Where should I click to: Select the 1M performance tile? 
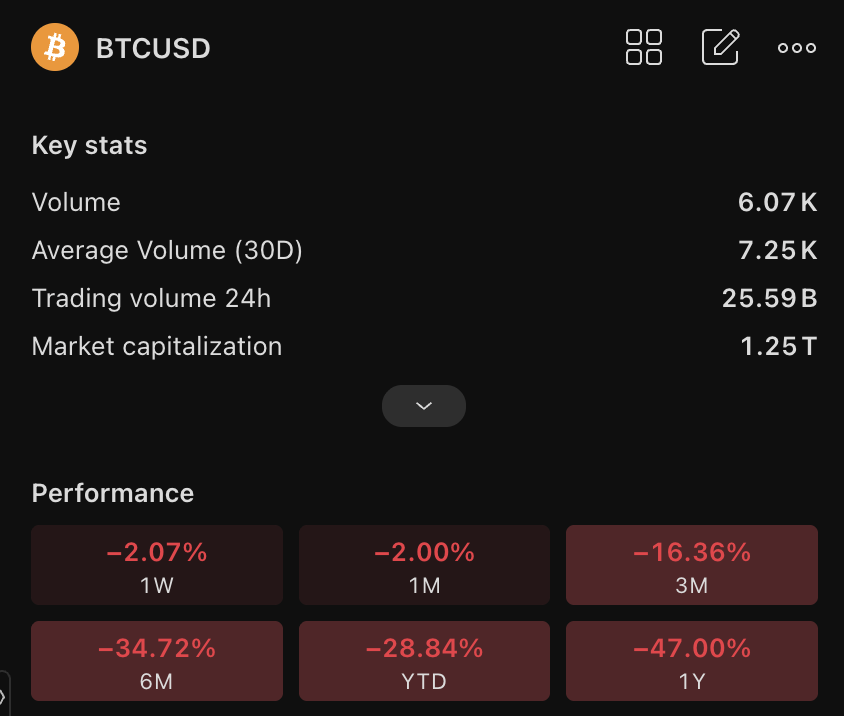(424, 565)
